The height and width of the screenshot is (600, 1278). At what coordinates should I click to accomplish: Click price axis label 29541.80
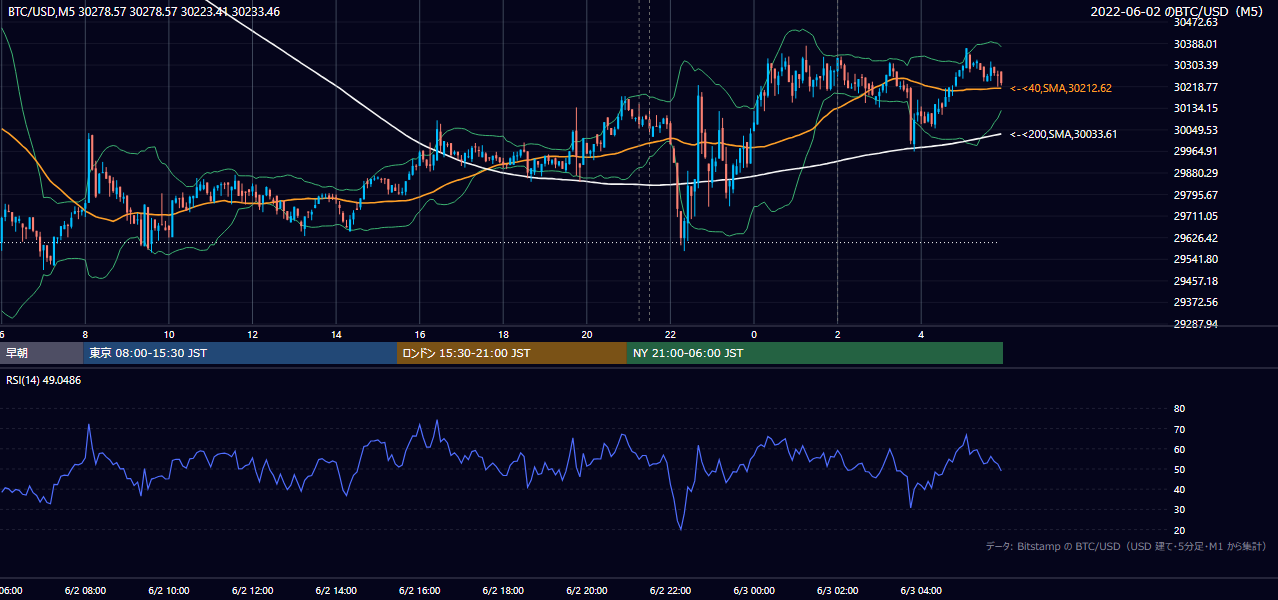click(x=1195, y=259)
